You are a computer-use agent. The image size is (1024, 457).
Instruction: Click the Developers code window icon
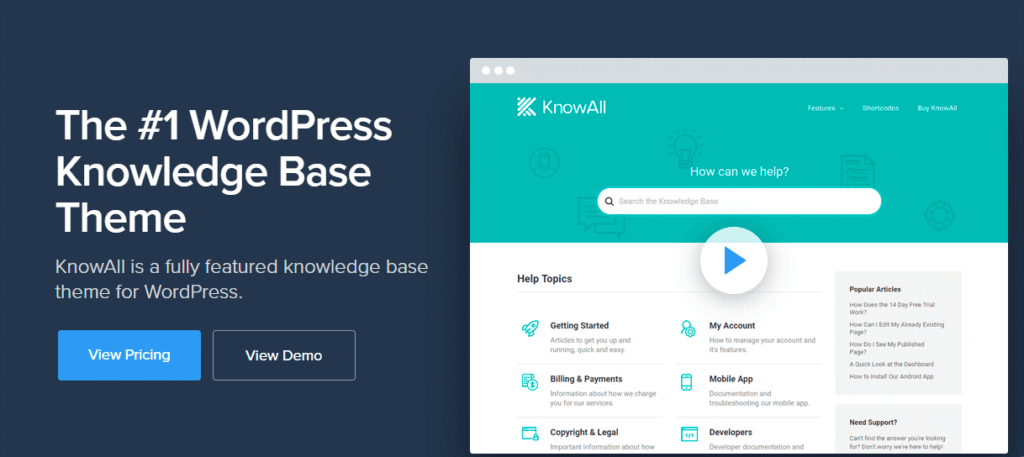(689, 433)
